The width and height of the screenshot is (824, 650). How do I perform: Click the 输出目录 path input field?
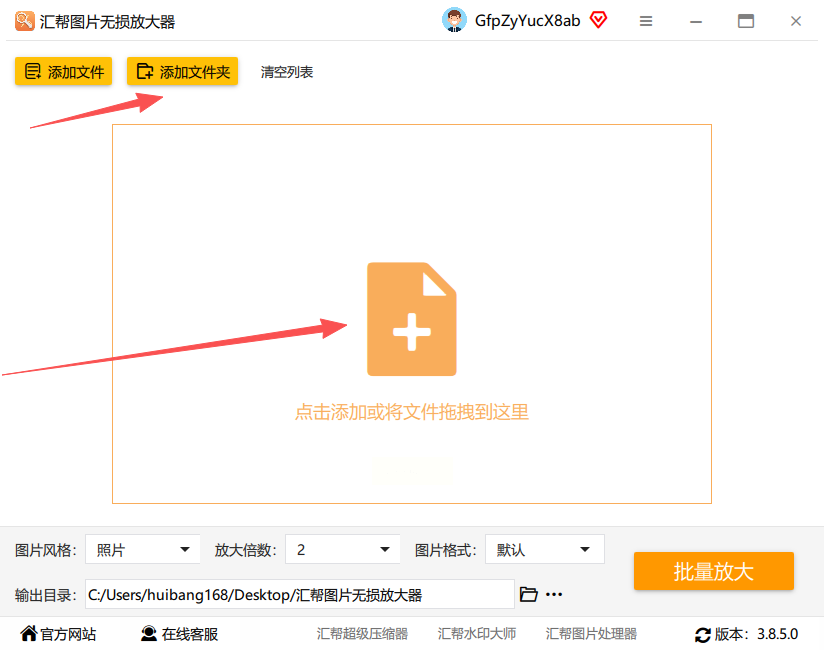pos(300,594)
